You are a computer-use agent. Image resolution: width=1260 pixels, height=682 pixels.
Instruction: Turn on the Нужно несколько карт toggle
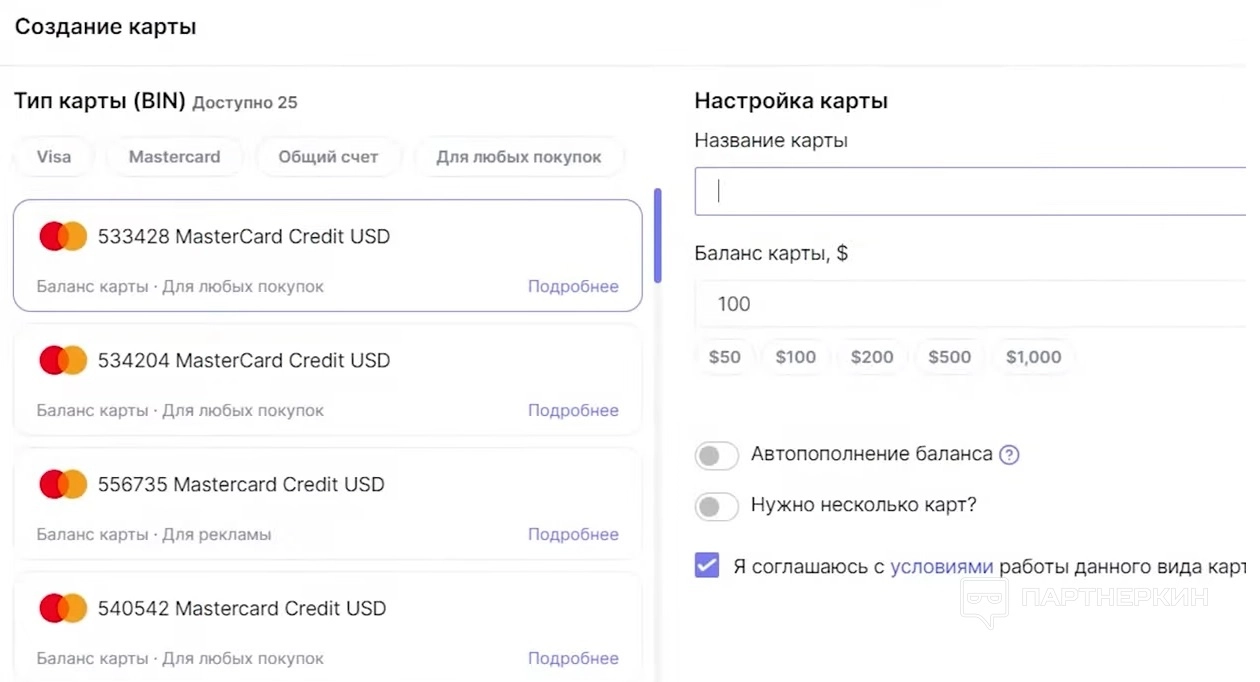pyautogui.click(x=716, y=506)
